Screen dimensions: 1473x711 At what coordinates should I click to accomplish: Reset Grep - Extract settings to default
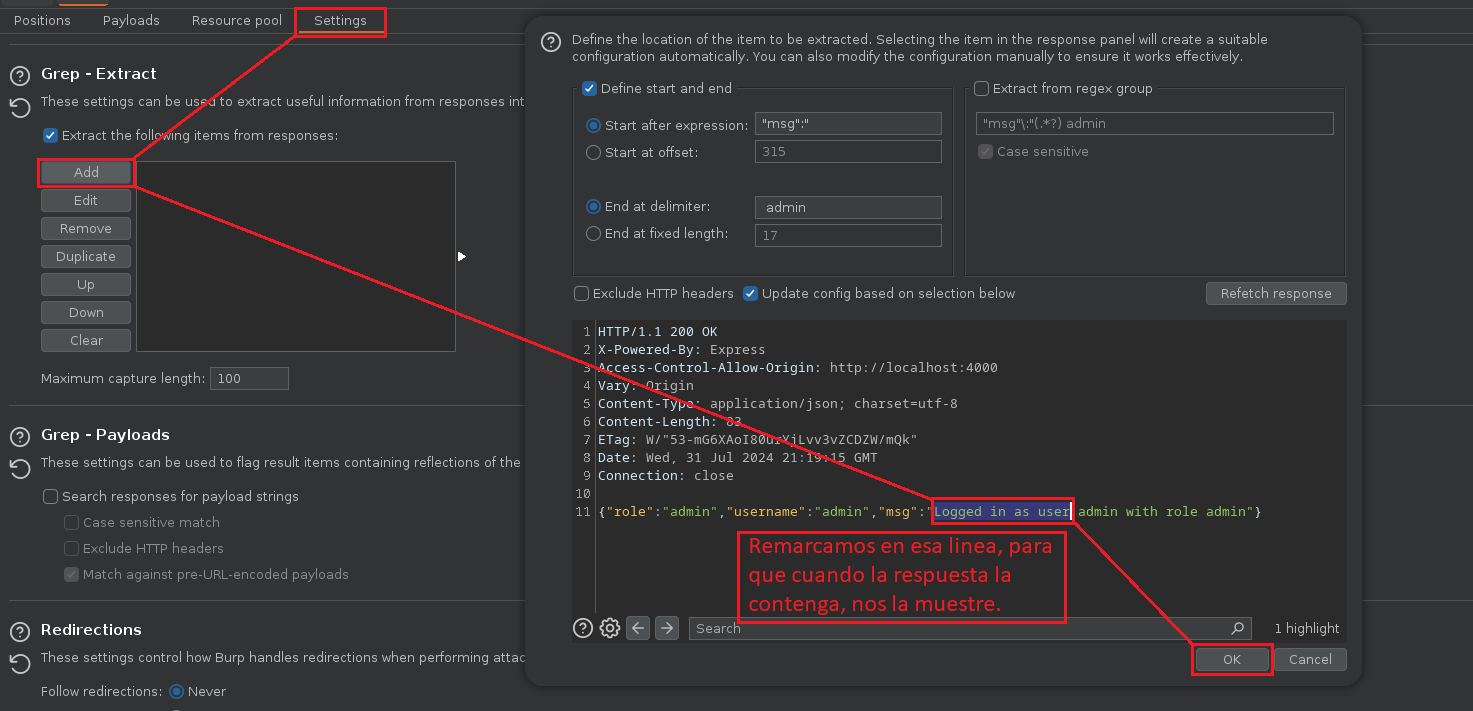[19, 108]
